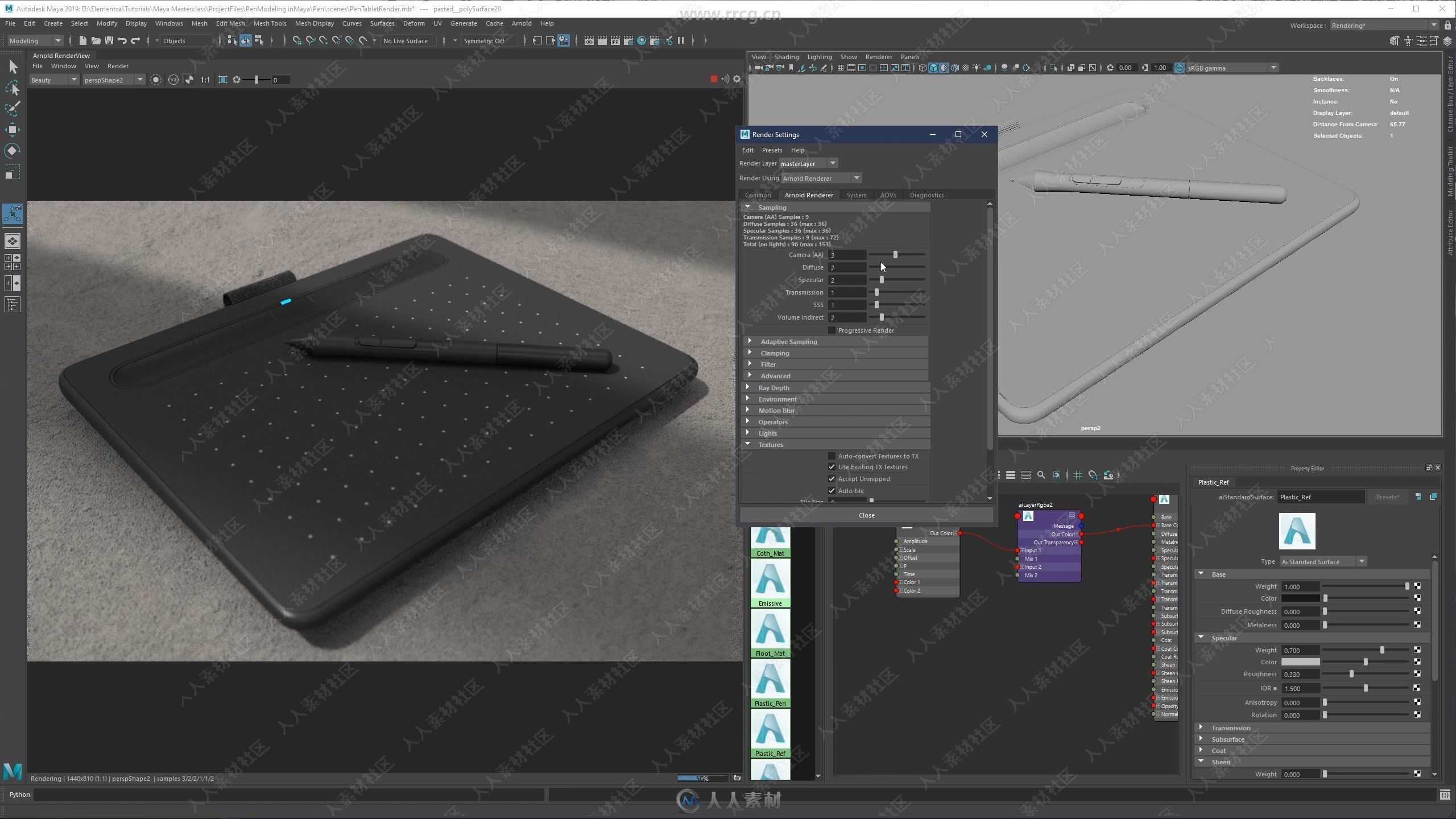
Task: Click map button next to Metalness
Action: pyautogui.click(x=1417, y=625)
